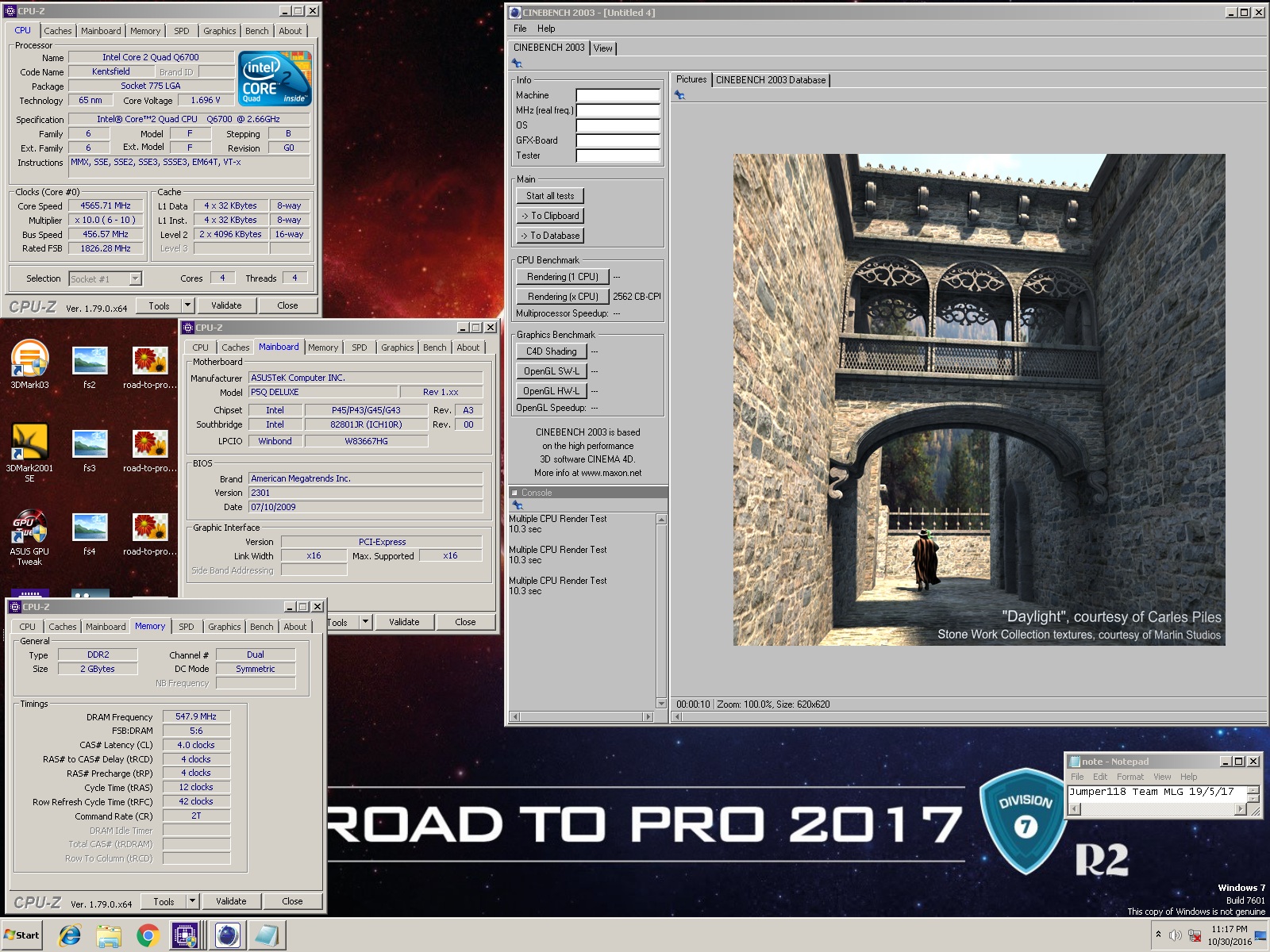Image resolution: width=1270 pixels, height=952 pixels.
Task: Click the DRAM Frequency value 547.9 MHz
Action: tap(196, 716)
